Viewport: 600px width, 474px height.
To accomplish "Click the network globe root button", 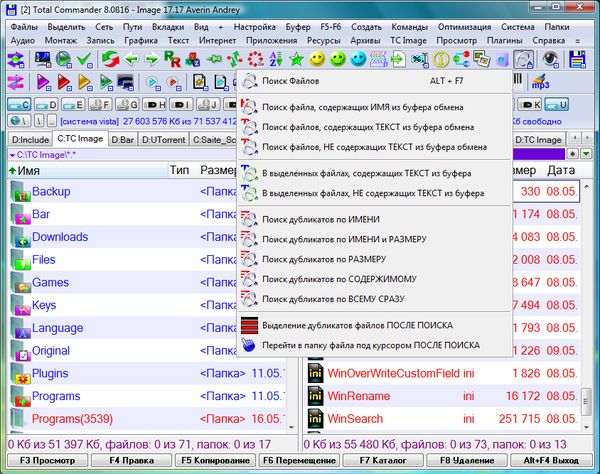I will [x=19, y=121].
